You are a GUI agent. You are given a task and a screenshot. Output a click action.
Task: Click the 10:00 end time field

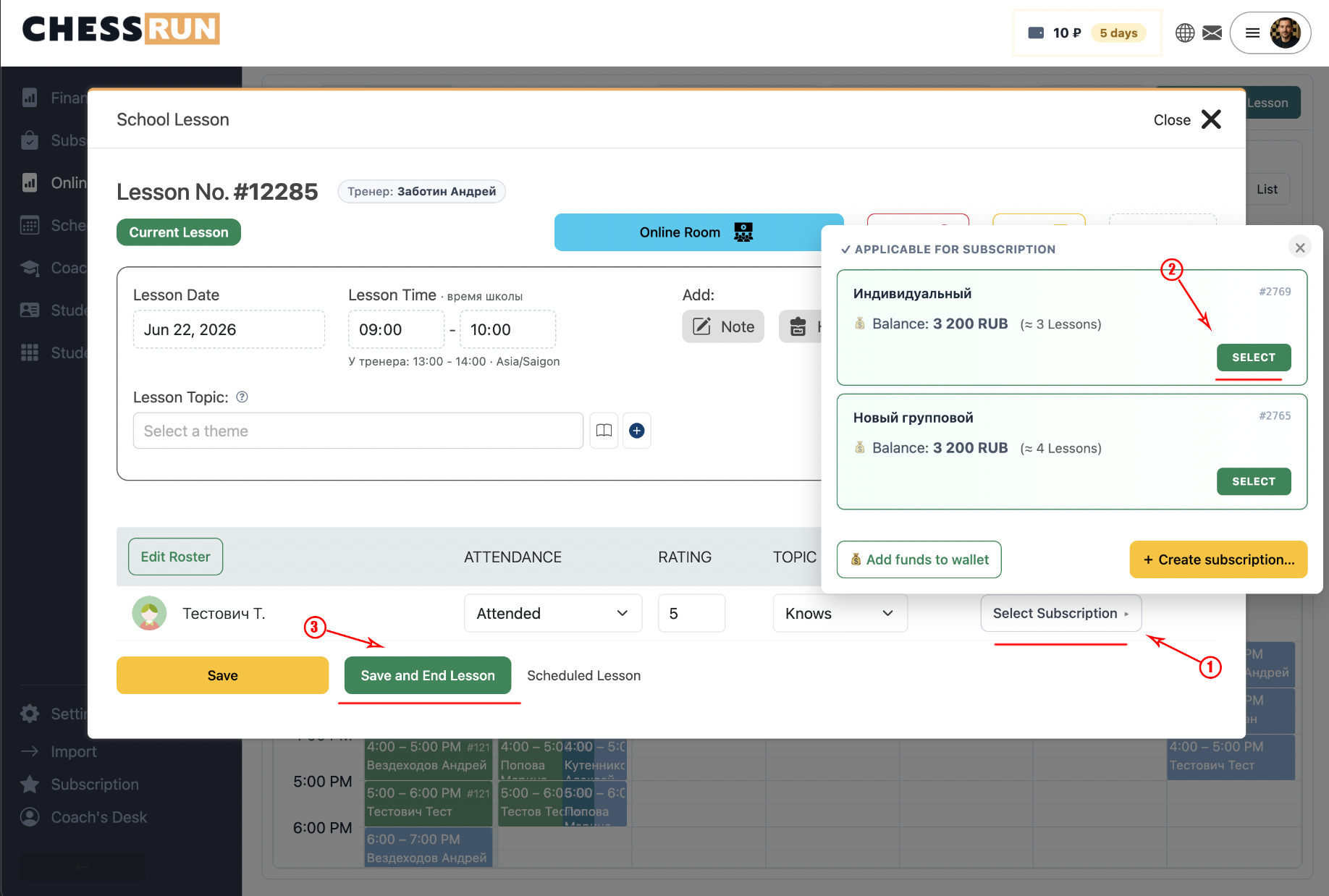point(508,329)
